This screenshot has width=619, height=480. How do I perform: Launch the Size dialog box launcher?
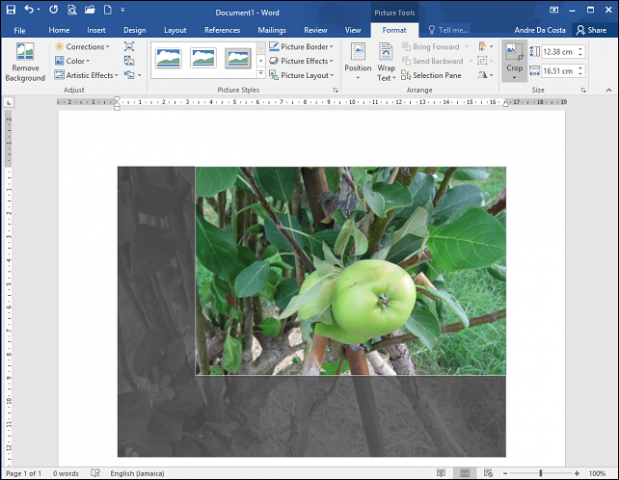tap(583, 90)
